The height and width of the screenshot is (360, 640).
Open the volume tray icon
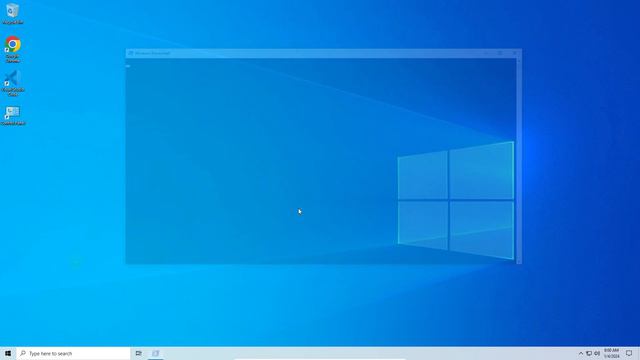pyautogui.click(x=597, y=353)
